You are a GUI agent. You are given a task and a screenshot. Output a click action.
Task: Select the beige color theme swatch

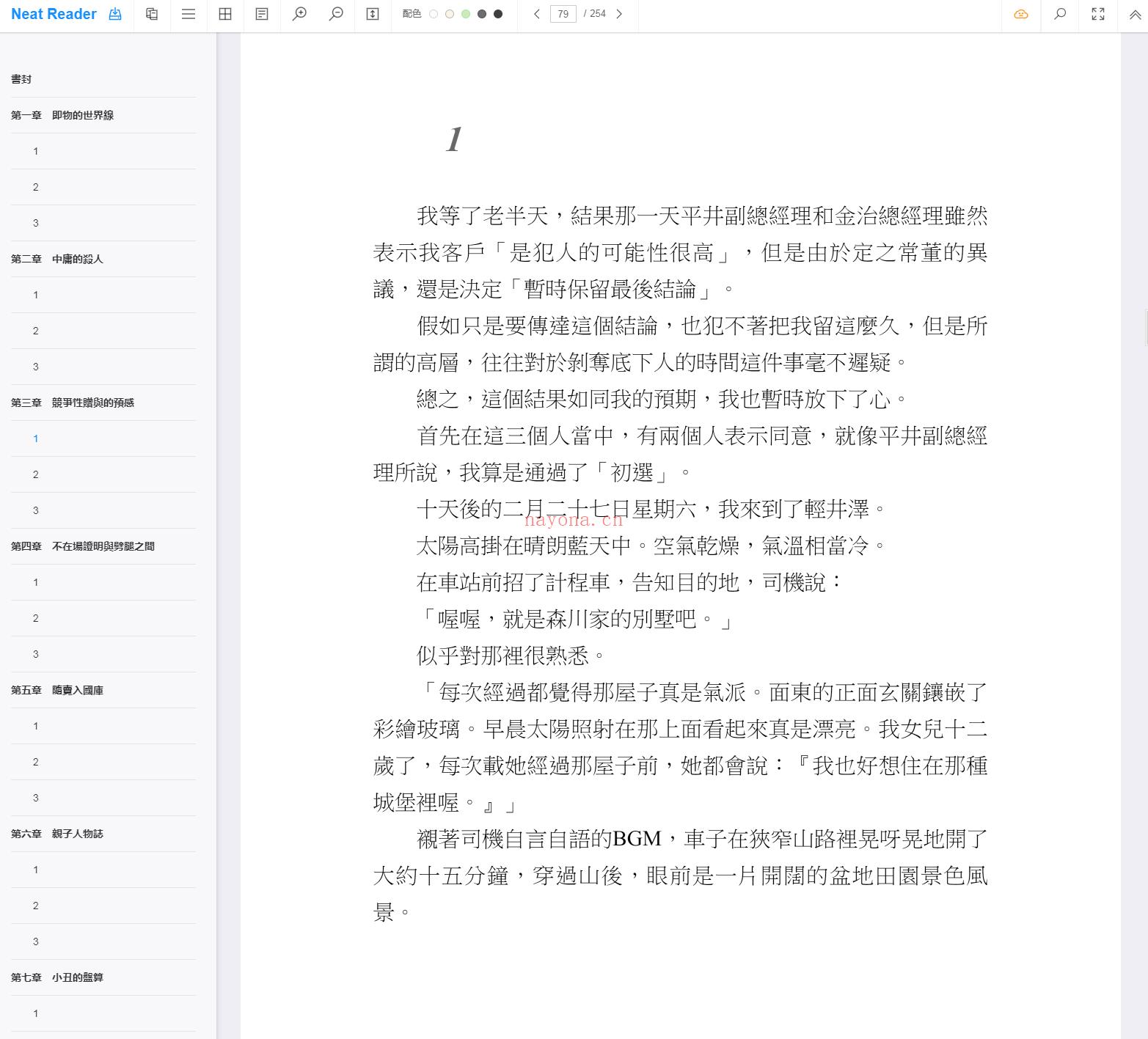450,14
